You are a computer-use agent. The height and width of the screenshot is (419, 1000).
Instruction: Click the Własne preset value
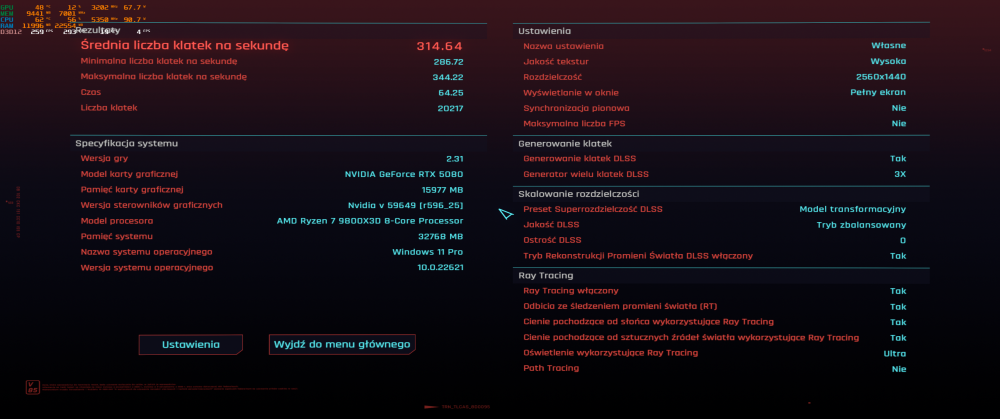click(x=888, y=46)
